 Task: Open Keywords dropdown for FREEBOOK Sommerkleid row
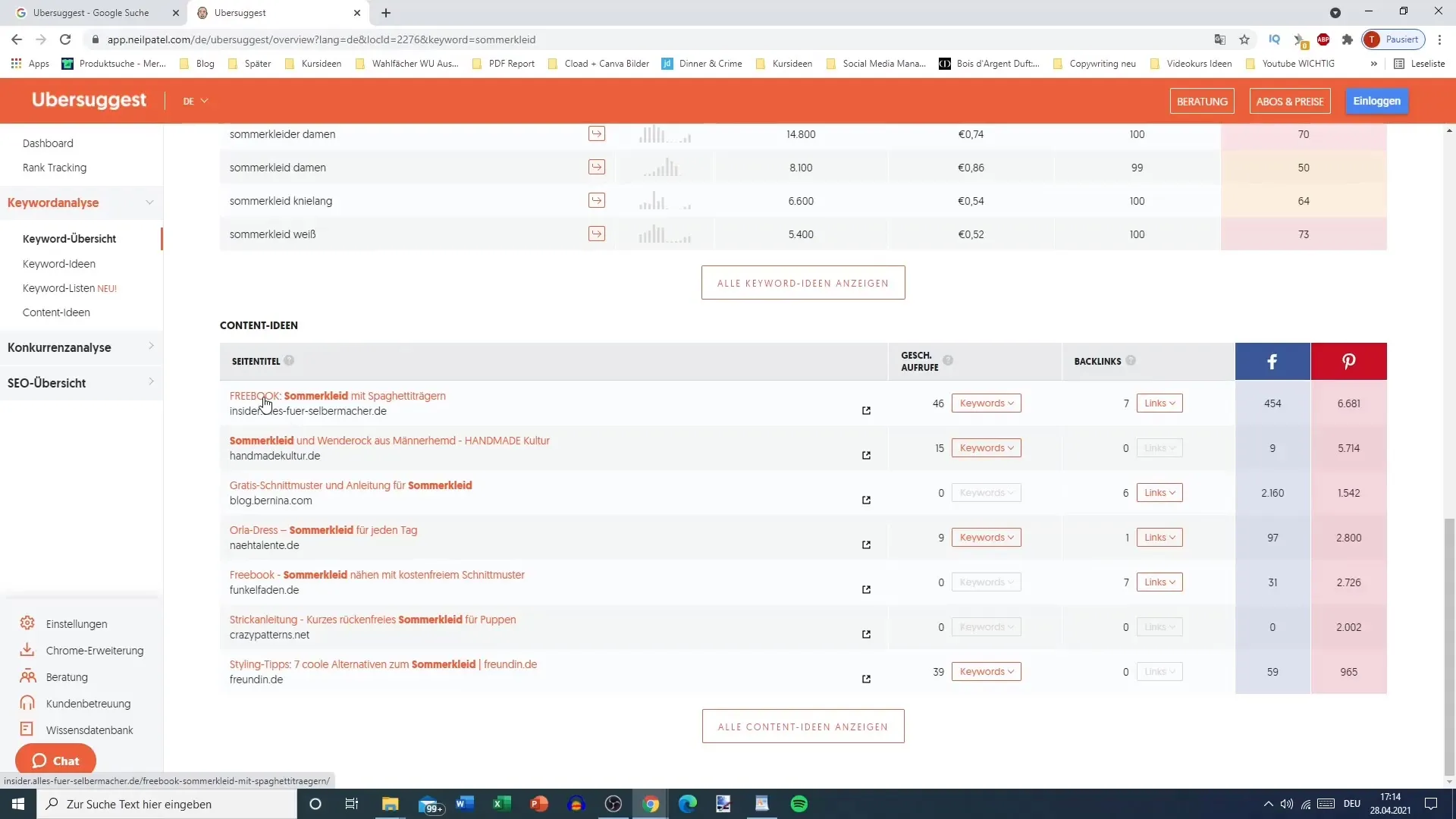[x=986, y=403]
